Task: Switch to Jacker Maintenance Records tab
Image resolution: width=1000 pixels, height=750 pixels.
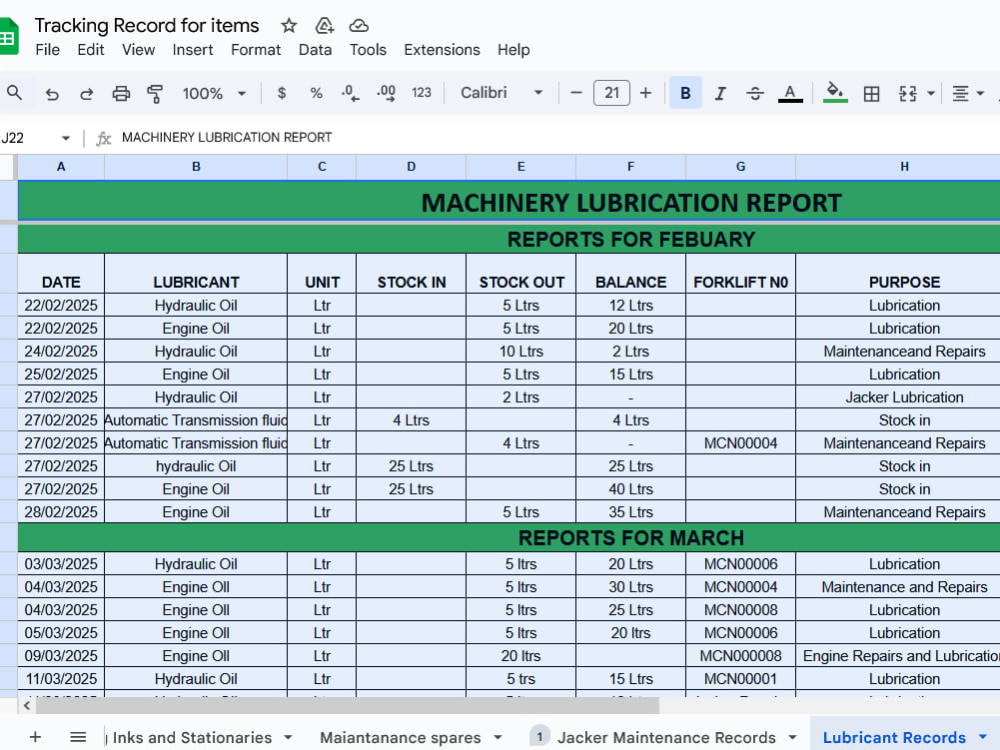Action: pos(666,738)
